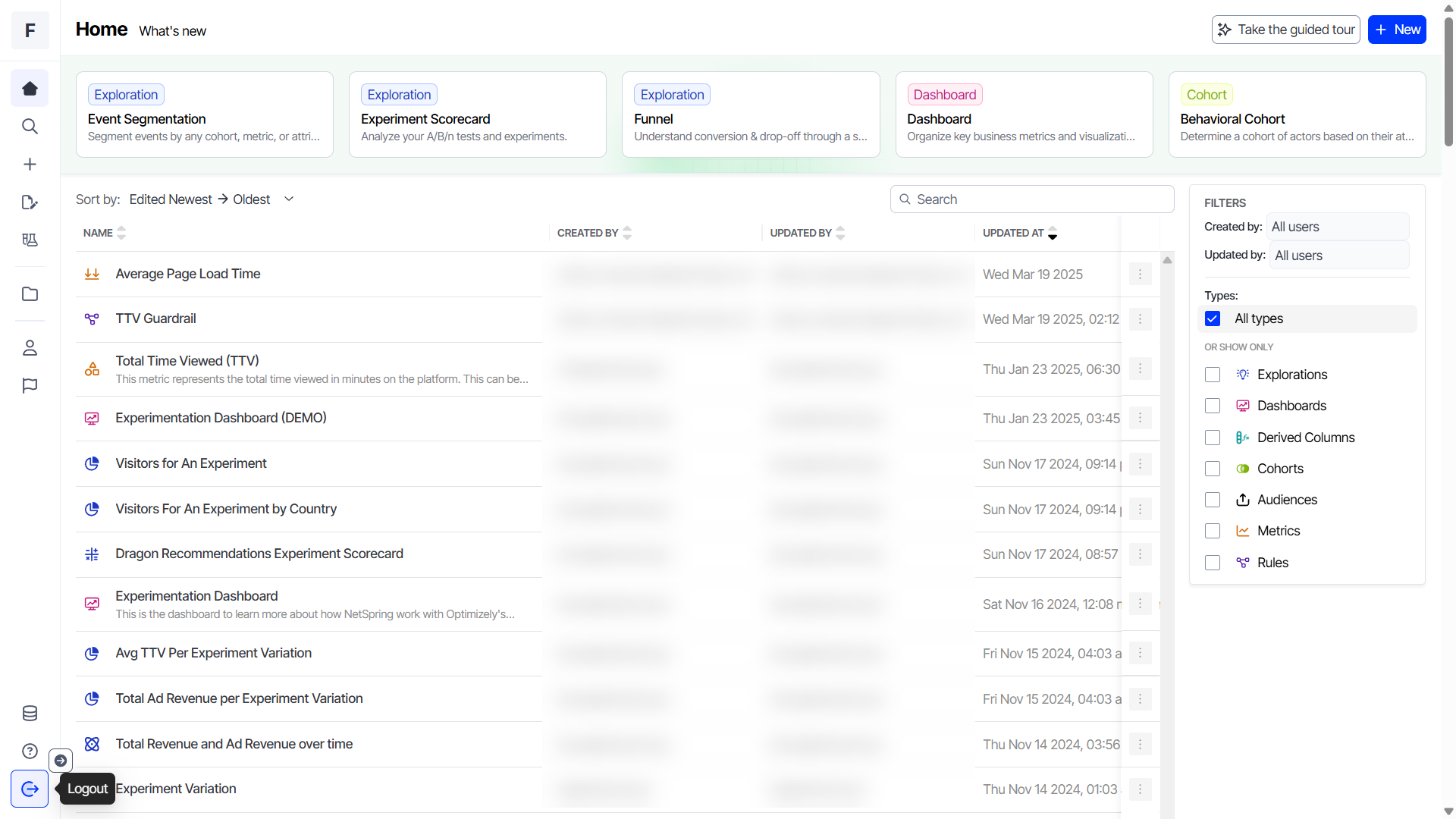Check the Cohorts filter checkbox
The height and width of the screenshot is (819, 1456).
(1213, 469)
